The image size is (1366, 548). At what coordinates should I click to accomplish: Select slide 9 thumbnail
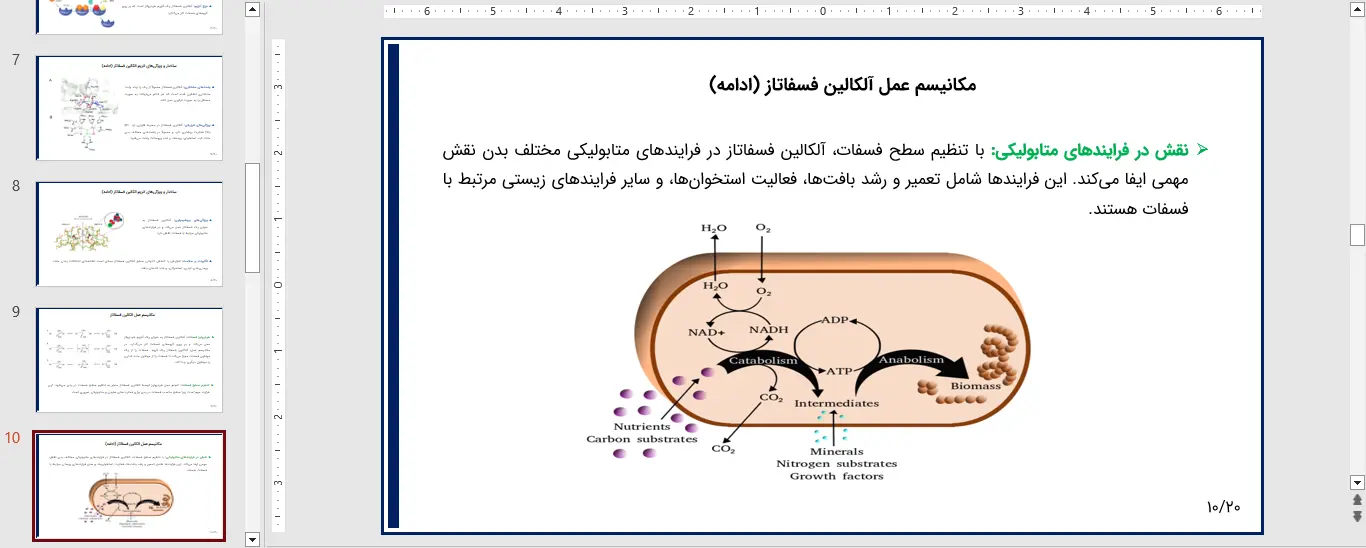click(129, 360)
